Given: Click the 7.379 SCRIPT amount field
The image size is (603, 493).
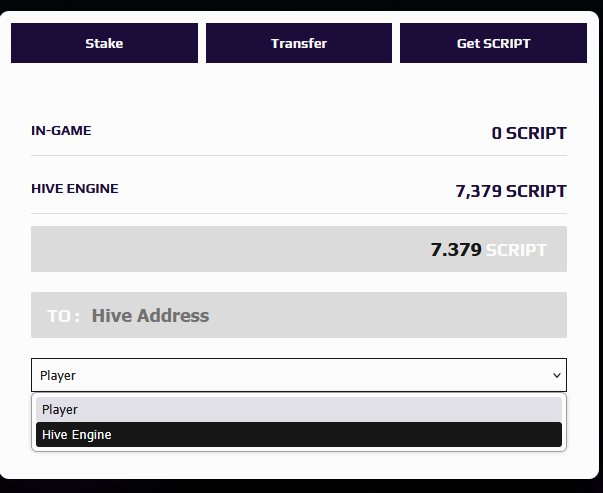Looking at the screenshot, I should [299, 249].
